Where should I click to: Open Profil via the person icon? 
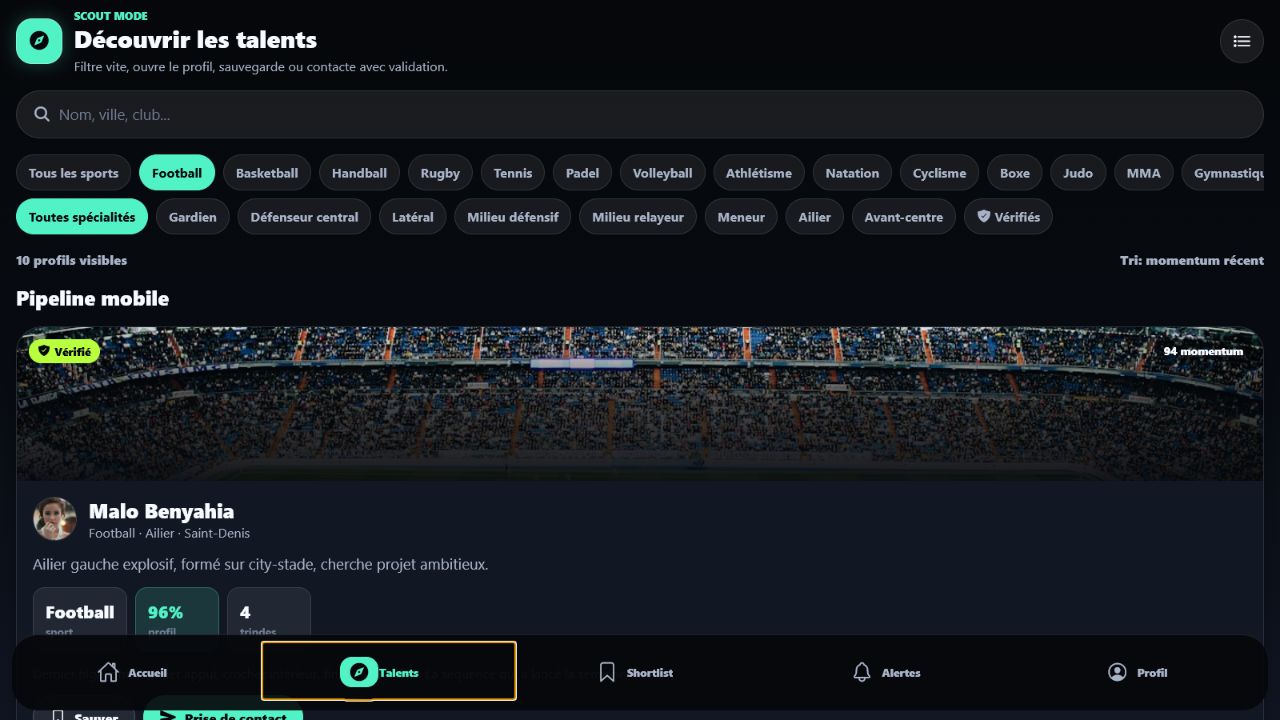[1117, 672]
